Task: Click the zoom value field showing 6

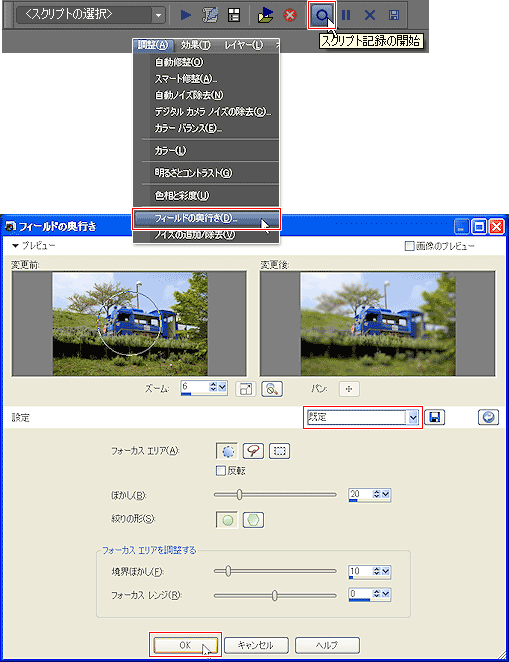Action: 195,388
